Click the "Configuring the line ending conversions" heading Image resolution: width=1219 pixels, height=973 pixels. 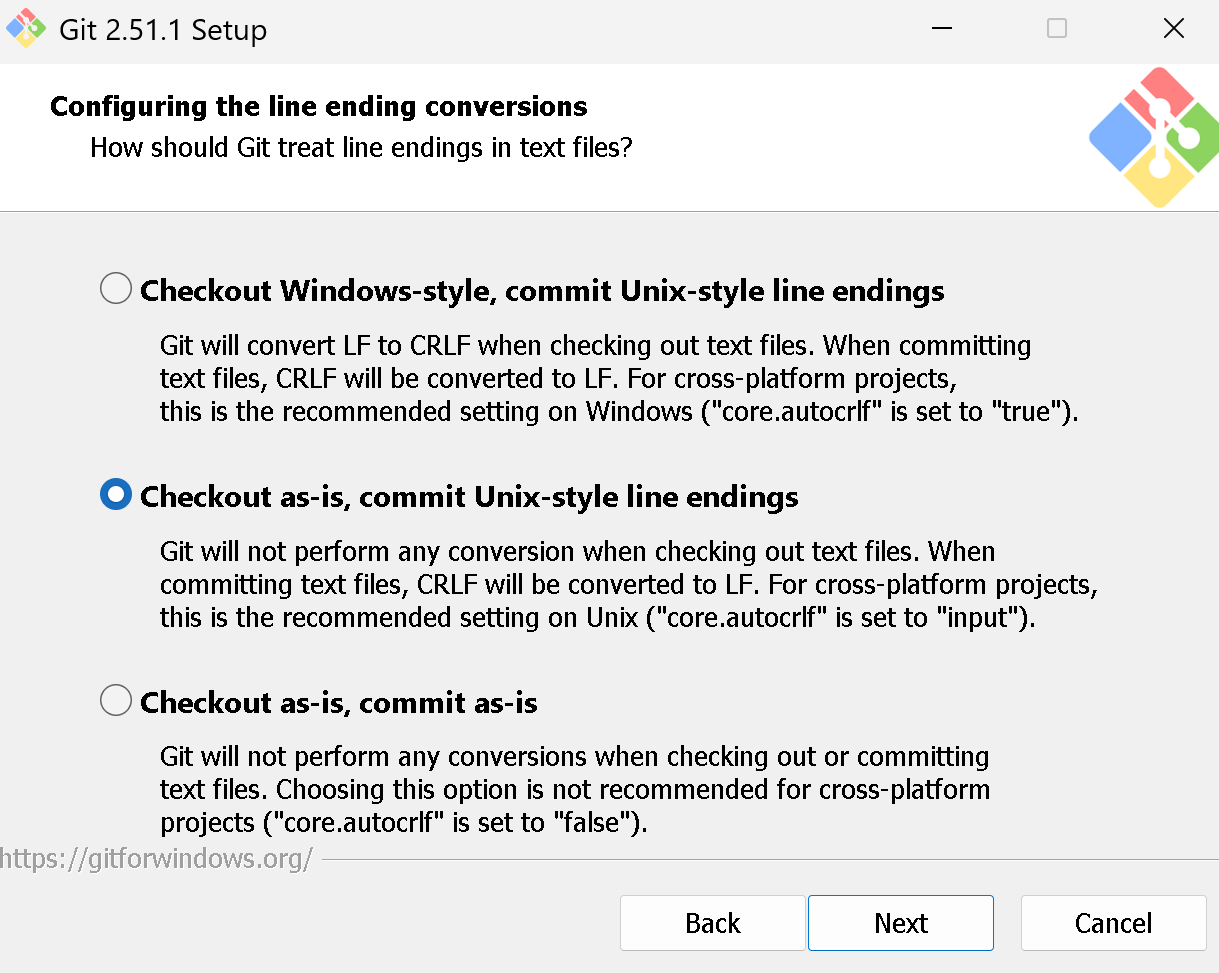point(319,106)
